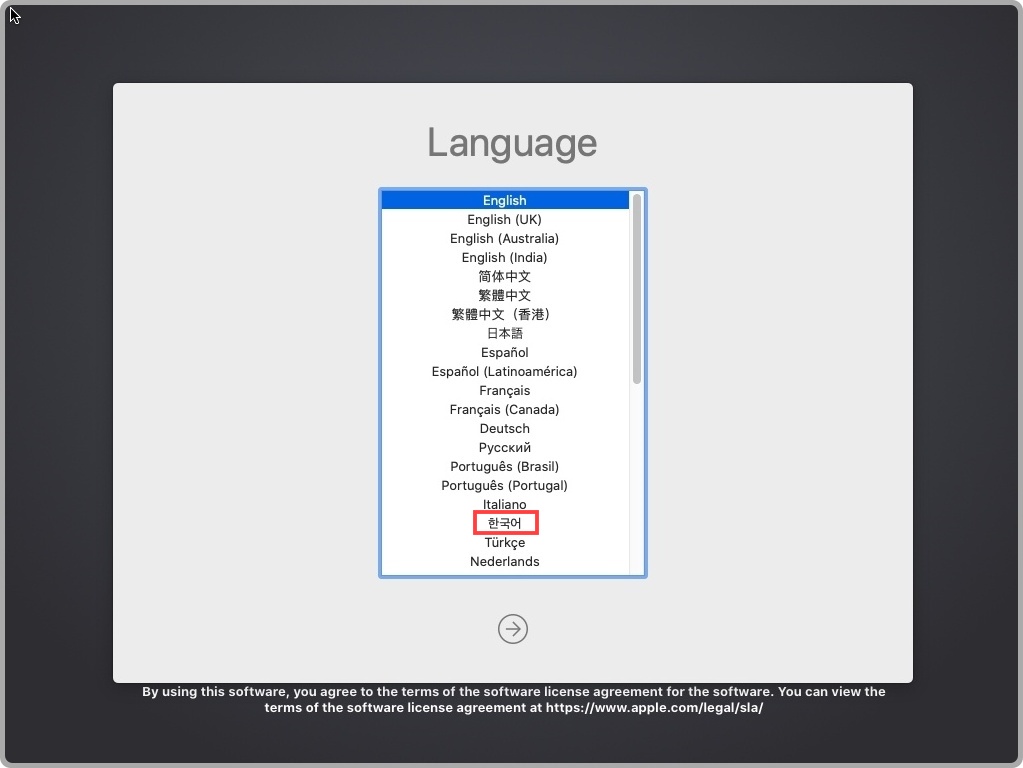The width and height of the screenshot is (1023, 768).
Task: Choose 繁體中文 (香港) language
Action: [x=505, y=315]
